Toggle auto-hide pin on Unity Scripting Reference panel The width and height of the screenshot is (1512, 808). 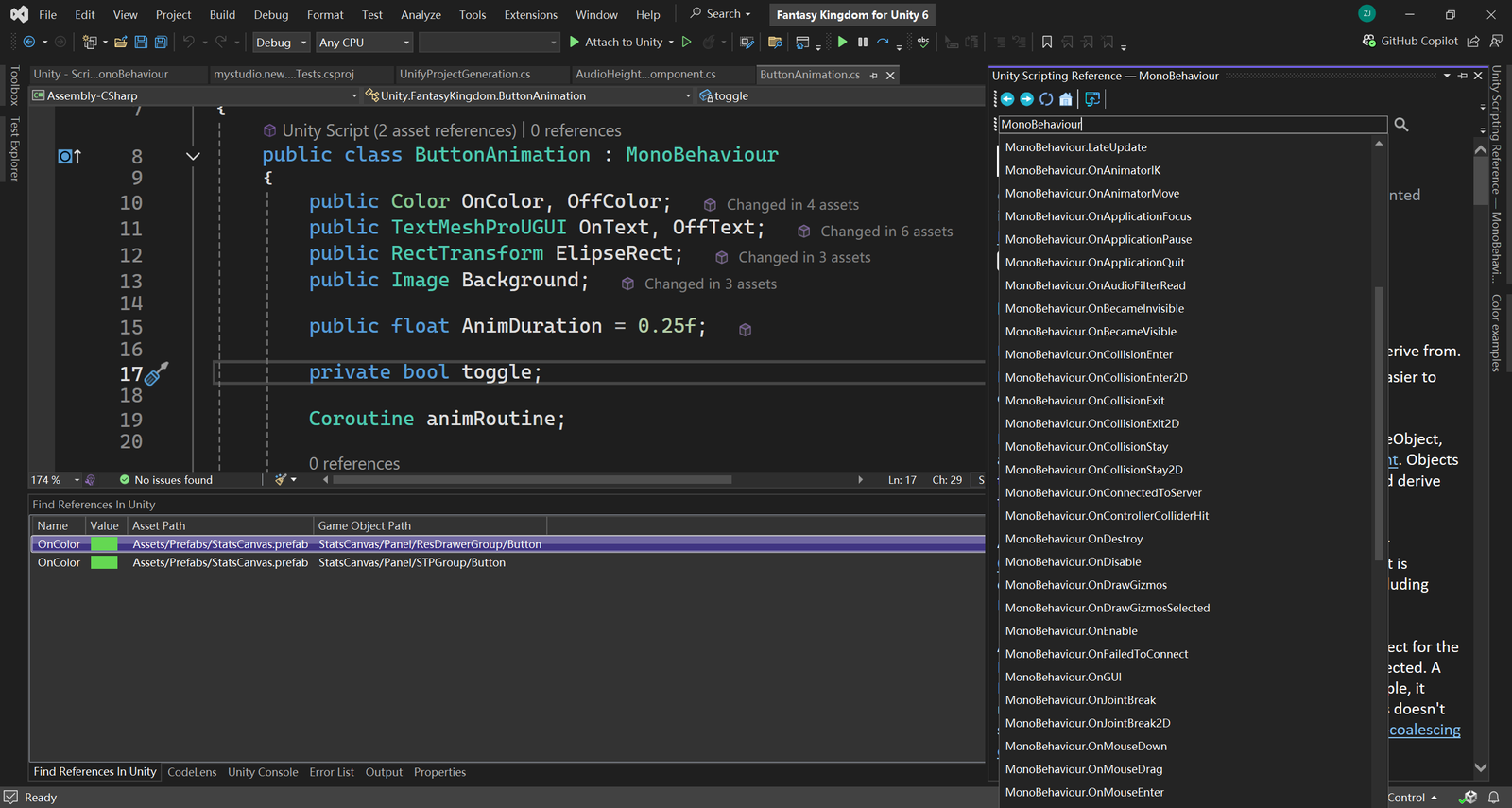click(x=1463, y=76)
